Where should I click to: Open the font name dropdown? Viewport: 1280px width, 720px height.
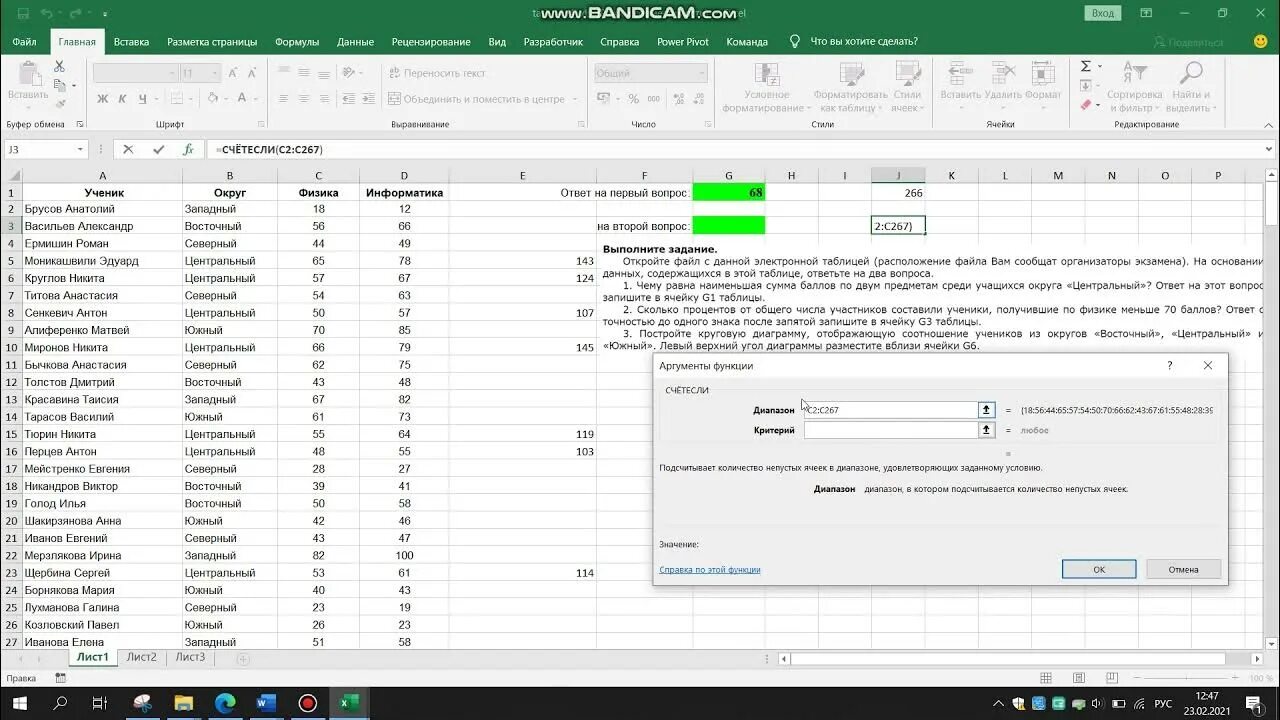tap(171, 73)
